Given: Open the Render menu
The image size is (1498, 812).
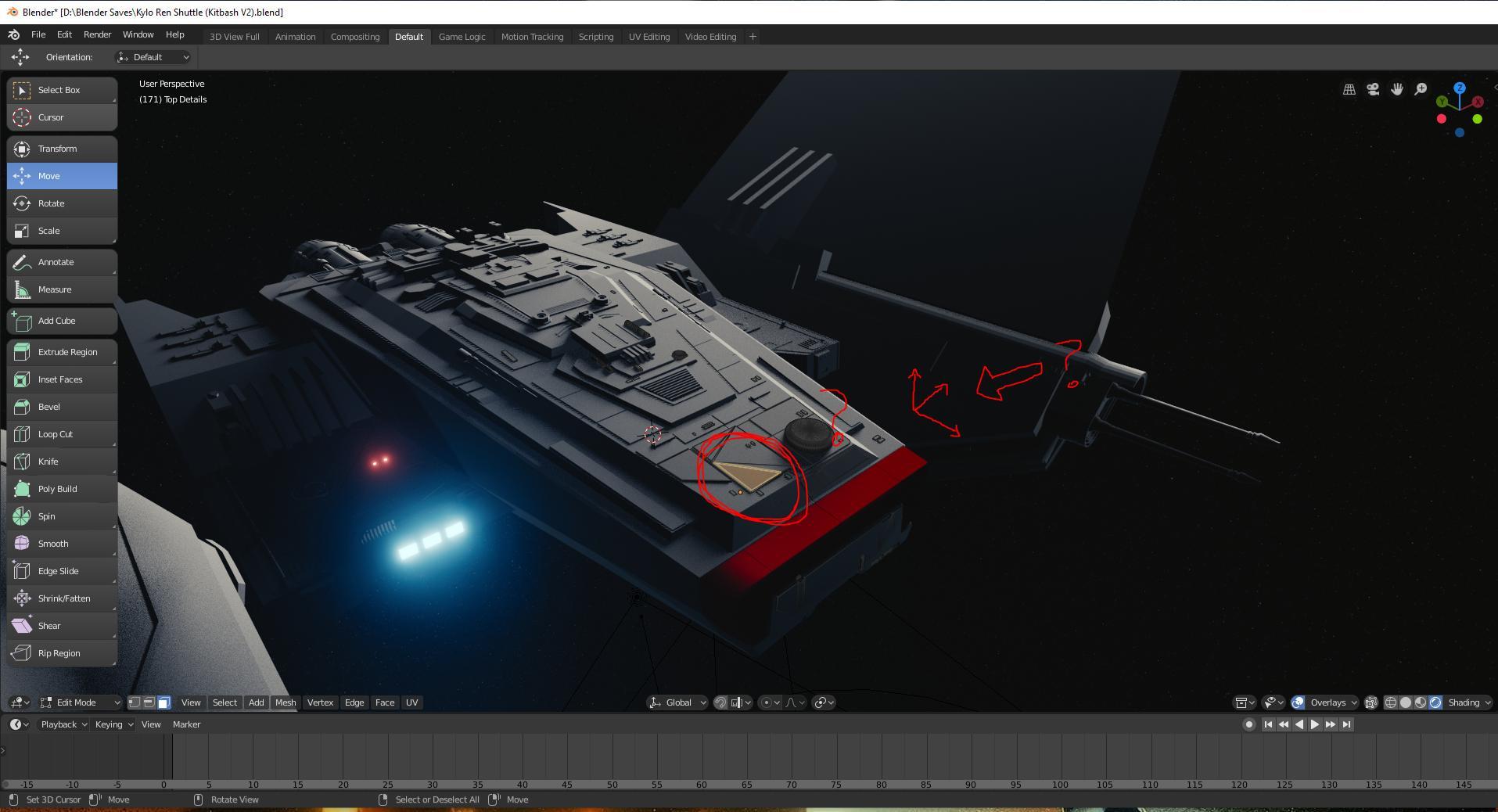Looking at the screenshot, I should (x=97, y=34).
